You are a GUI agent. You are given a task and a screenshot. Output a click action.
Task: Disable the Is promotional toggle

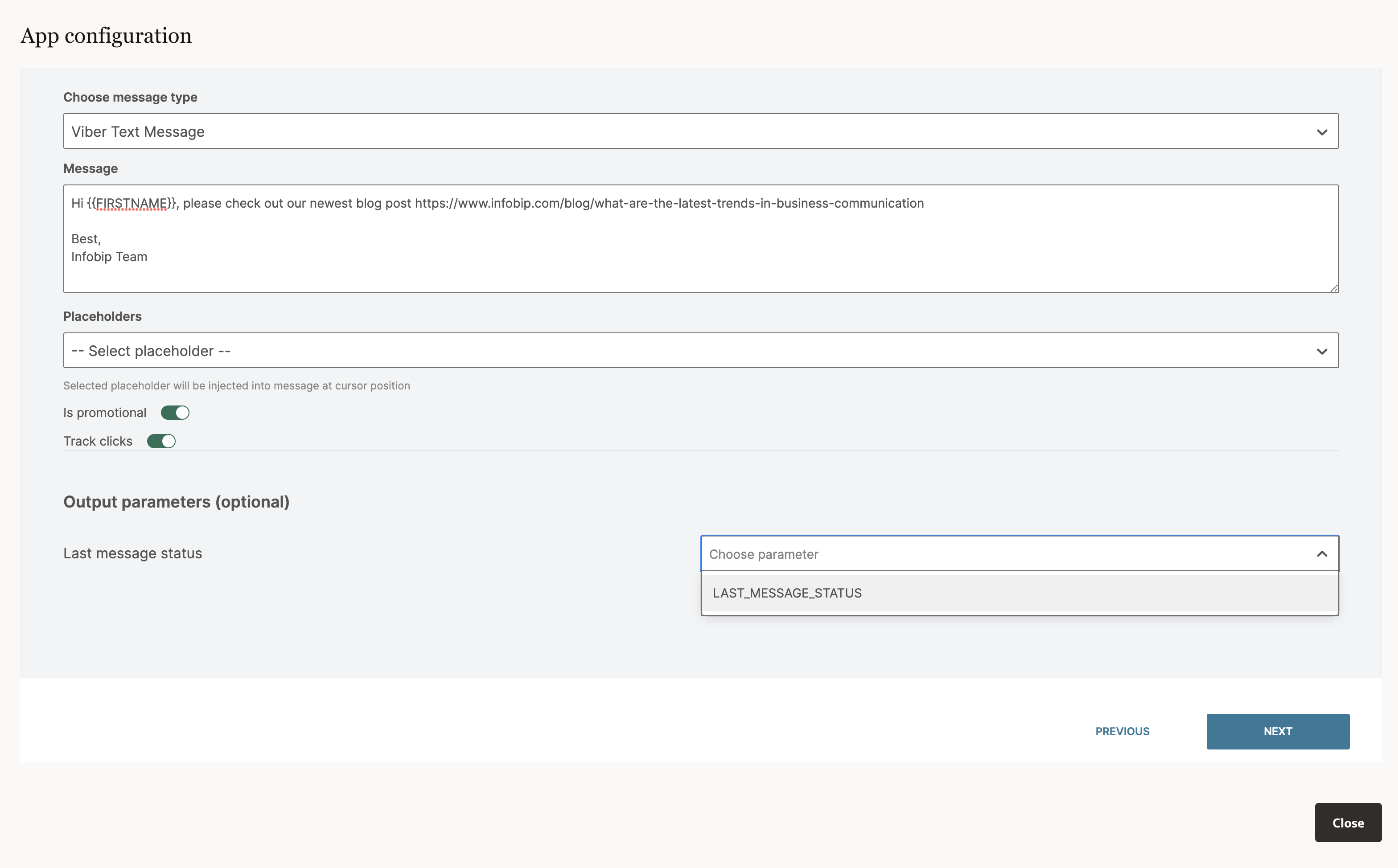click(x=175, y=412)
